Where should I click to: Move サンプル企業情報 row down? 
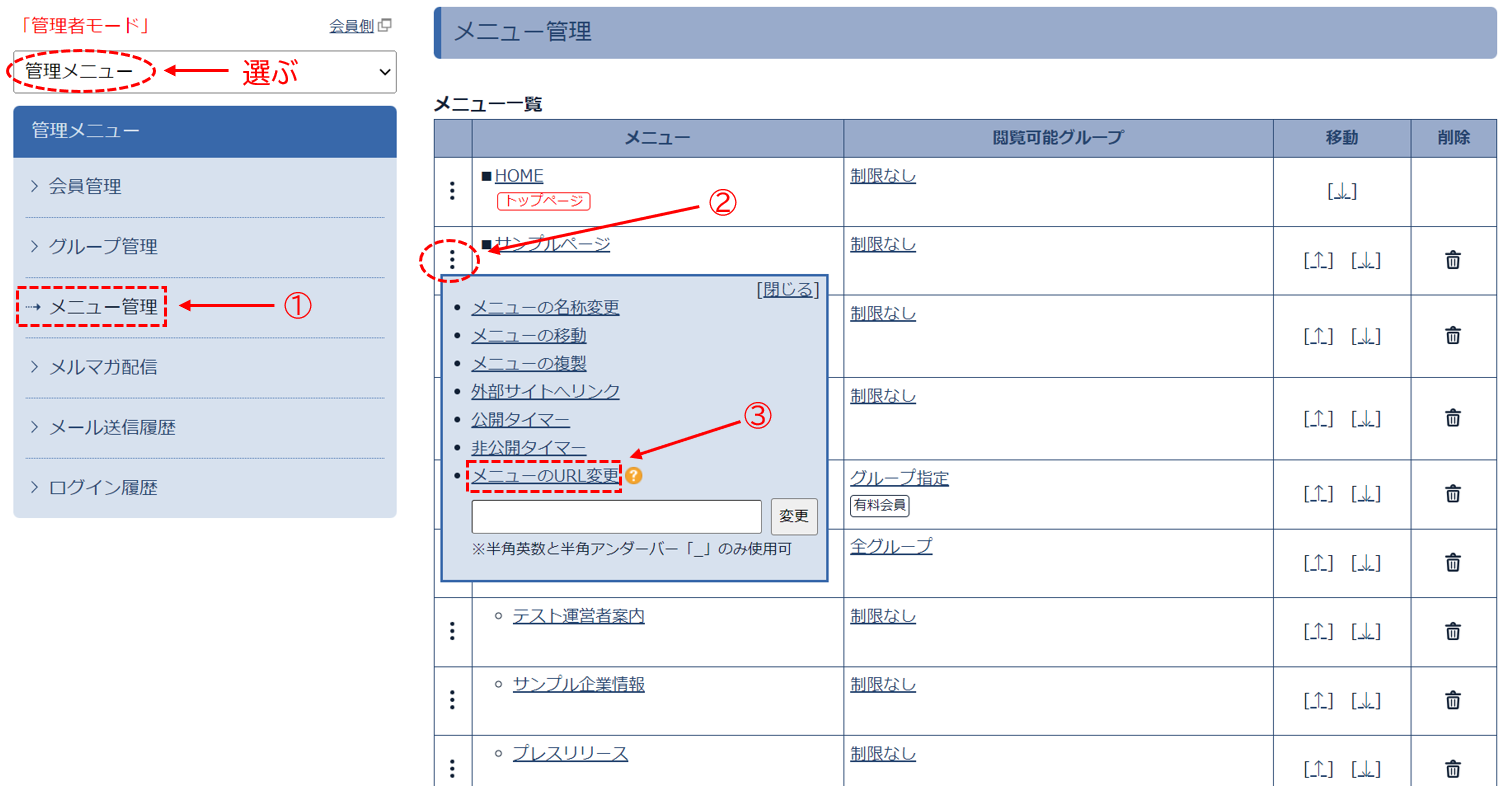point(1365,700)
